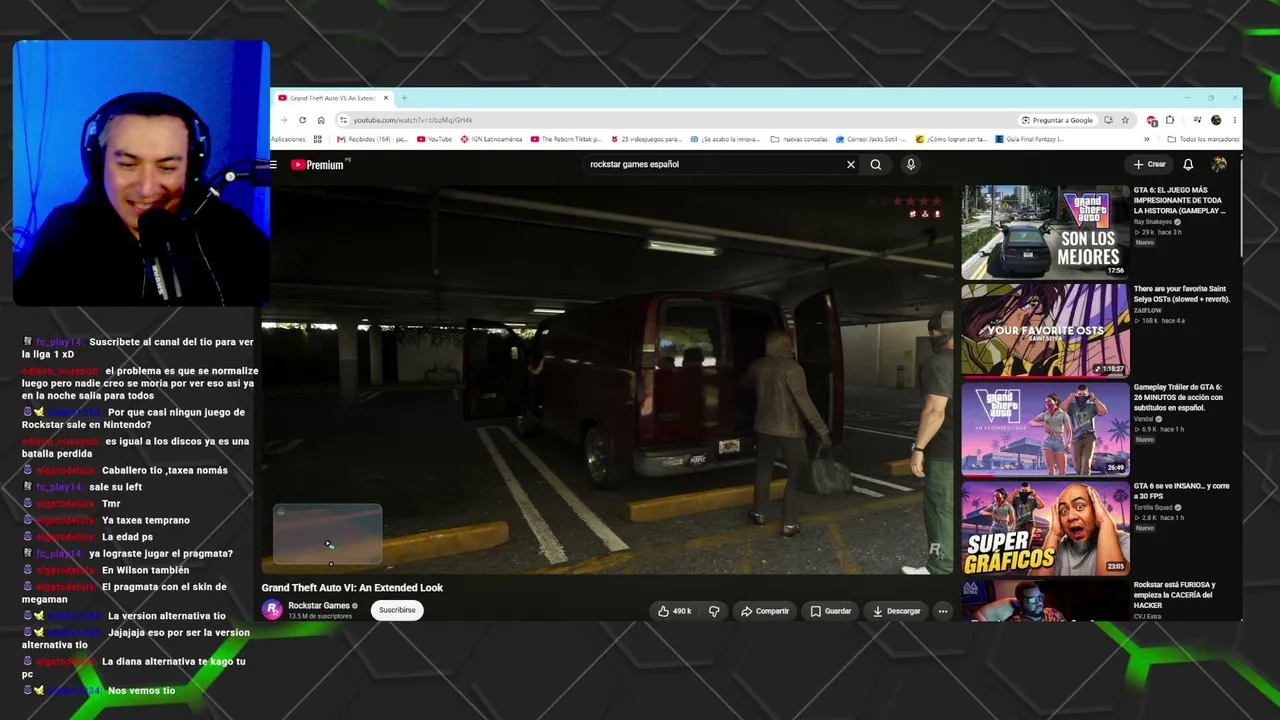
Task: Click the Suscribirse button
Action: (397, 610)
